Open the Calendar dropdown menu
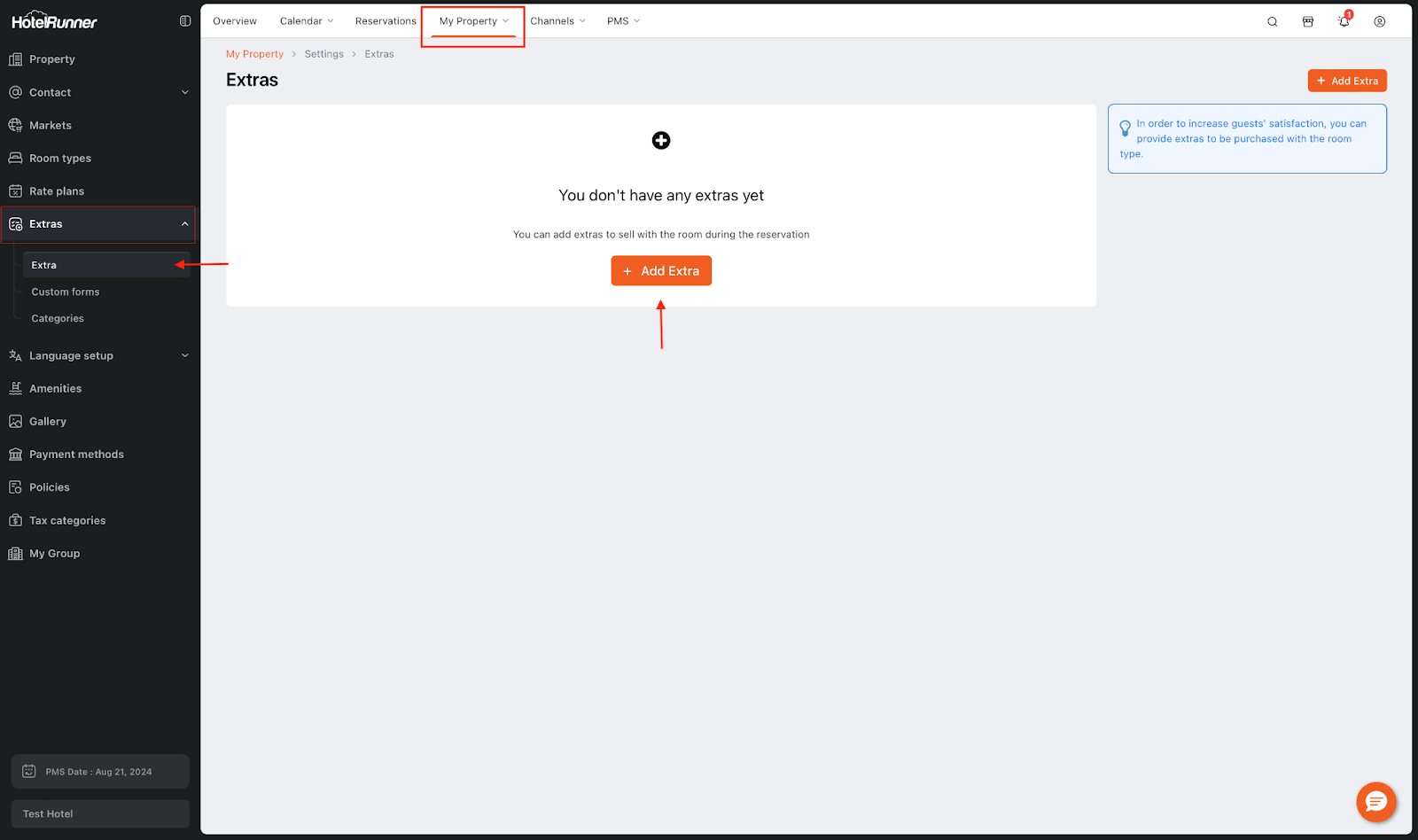 (307, 21)
